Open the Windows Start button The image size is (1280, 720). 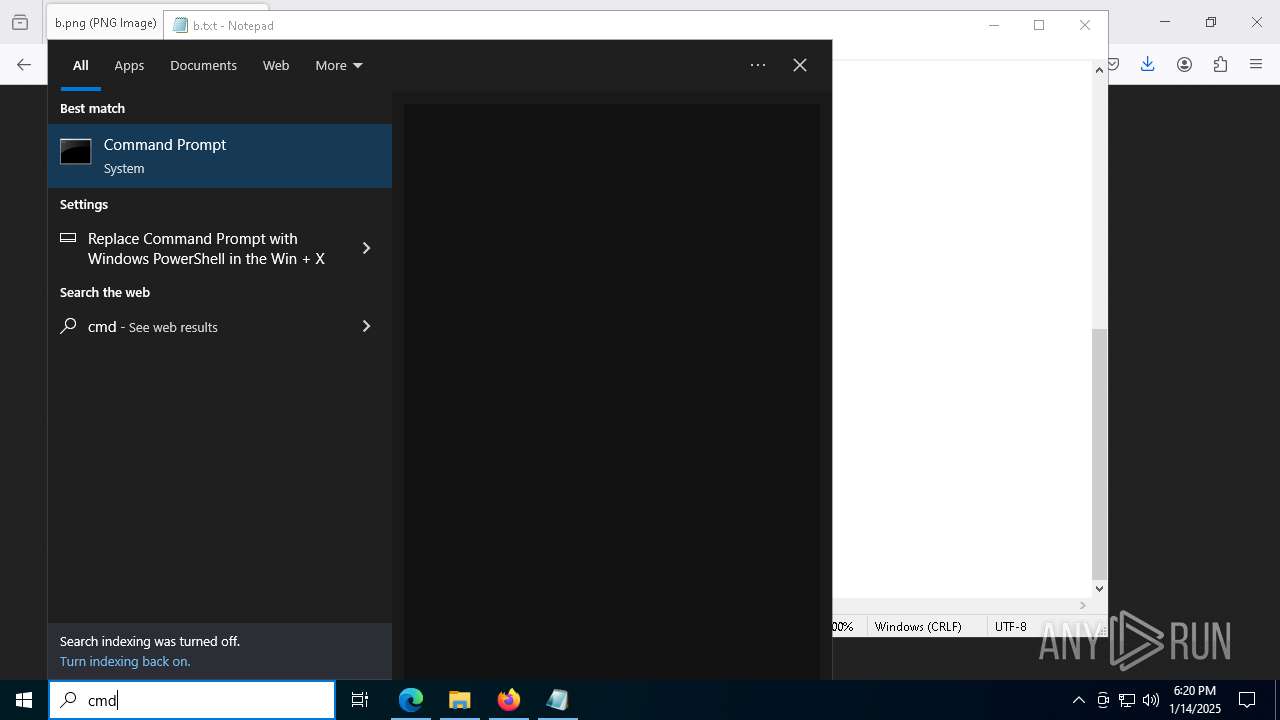[x=24, y=700]
